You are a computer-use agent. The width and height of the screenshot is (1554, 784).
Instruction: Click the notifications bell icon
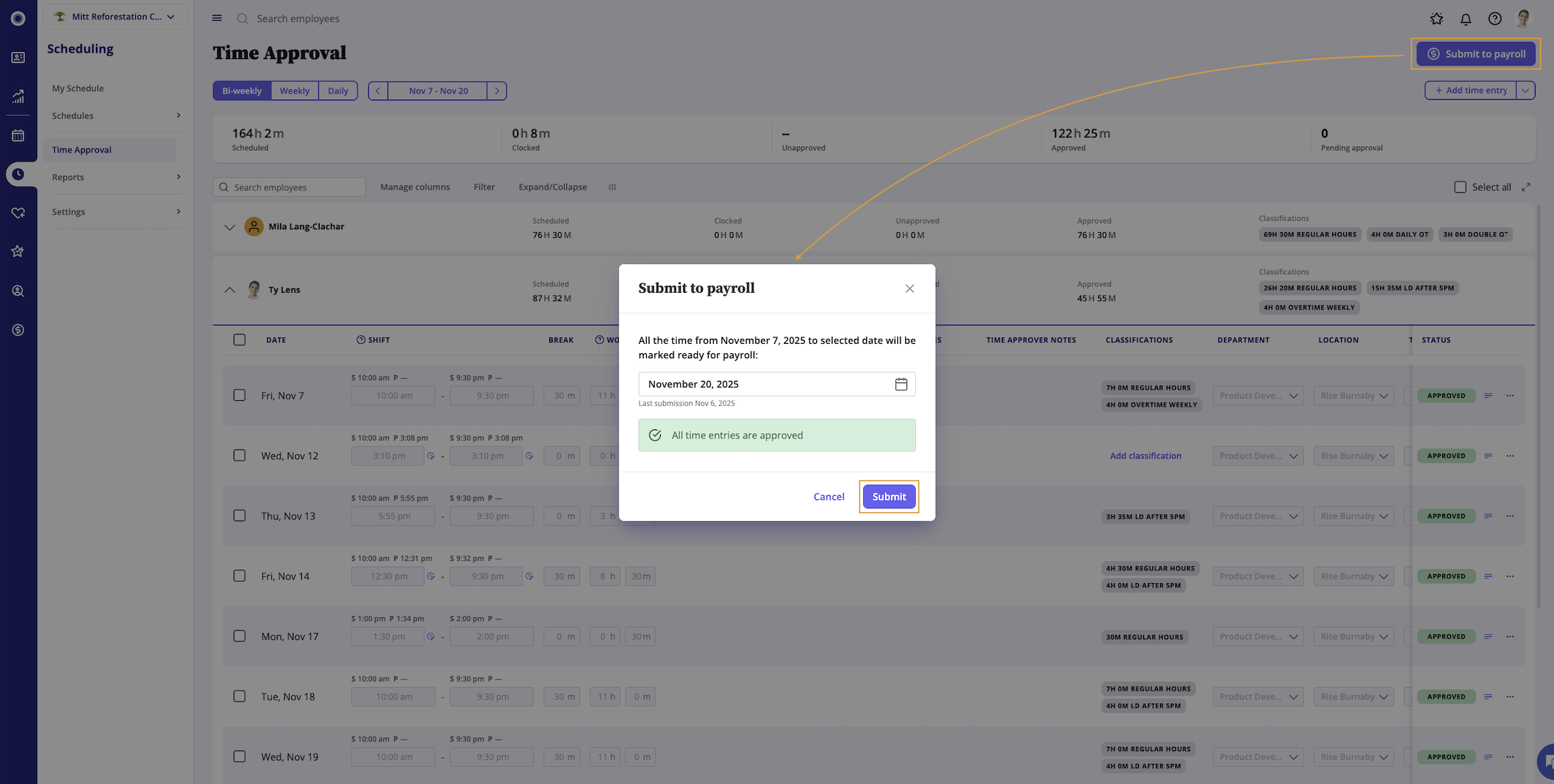1466,19
